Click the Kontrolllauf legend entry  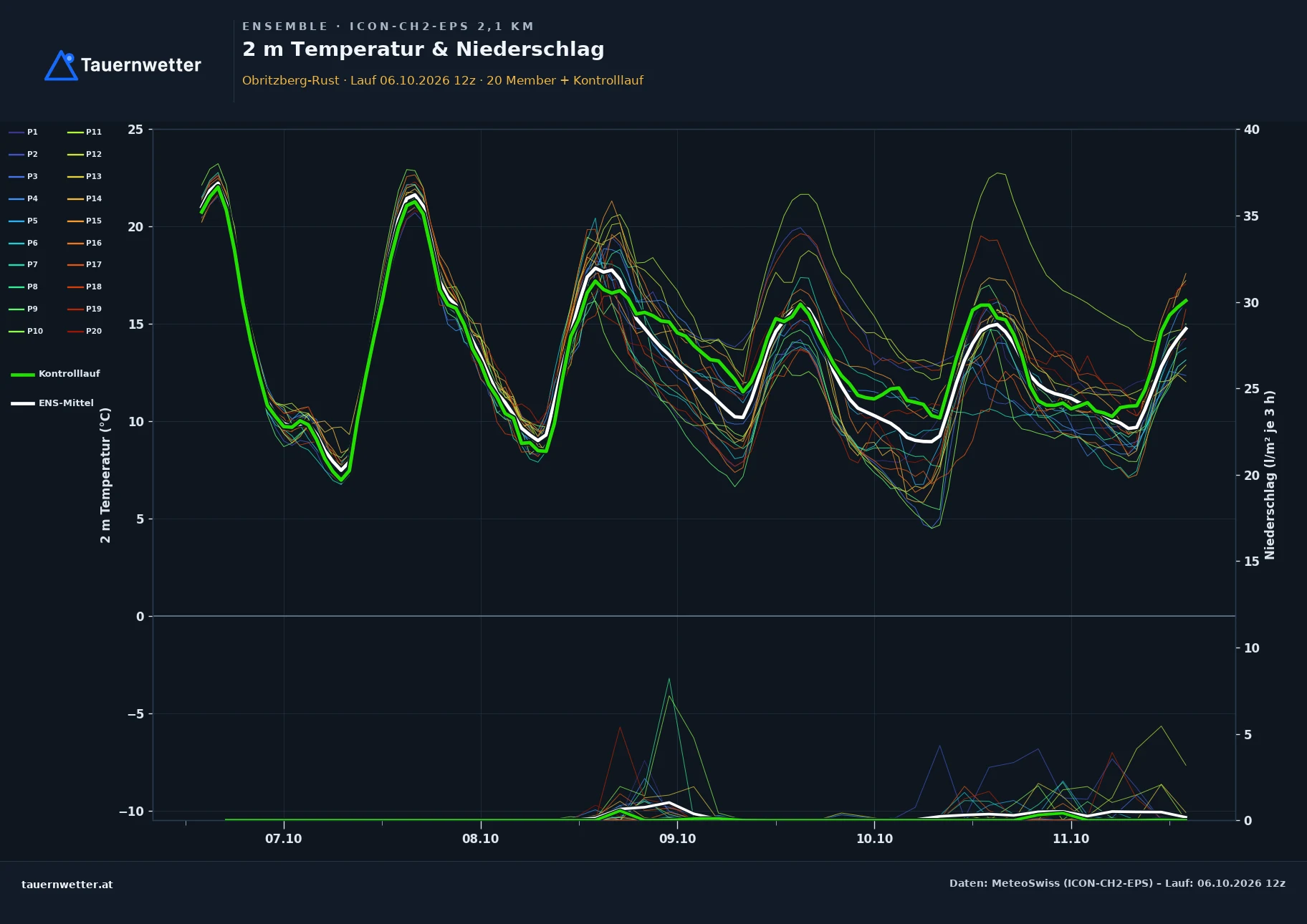(56, 374)
